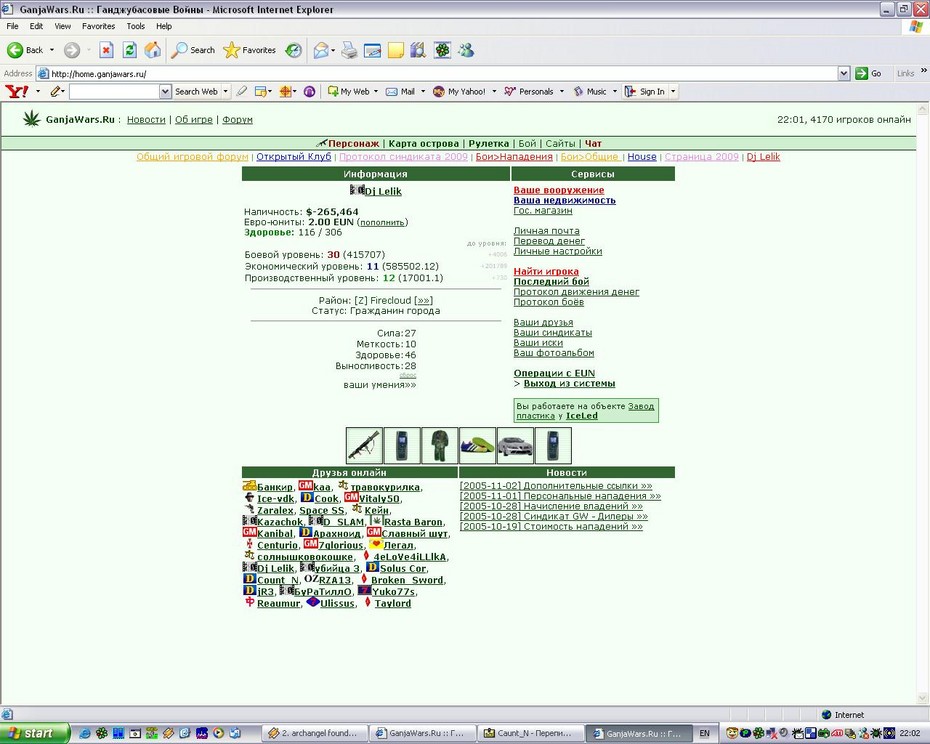Click the red Stop icon in toolbar
The width and height of the screenshot is (930, 744).
[x=106, y=50]
